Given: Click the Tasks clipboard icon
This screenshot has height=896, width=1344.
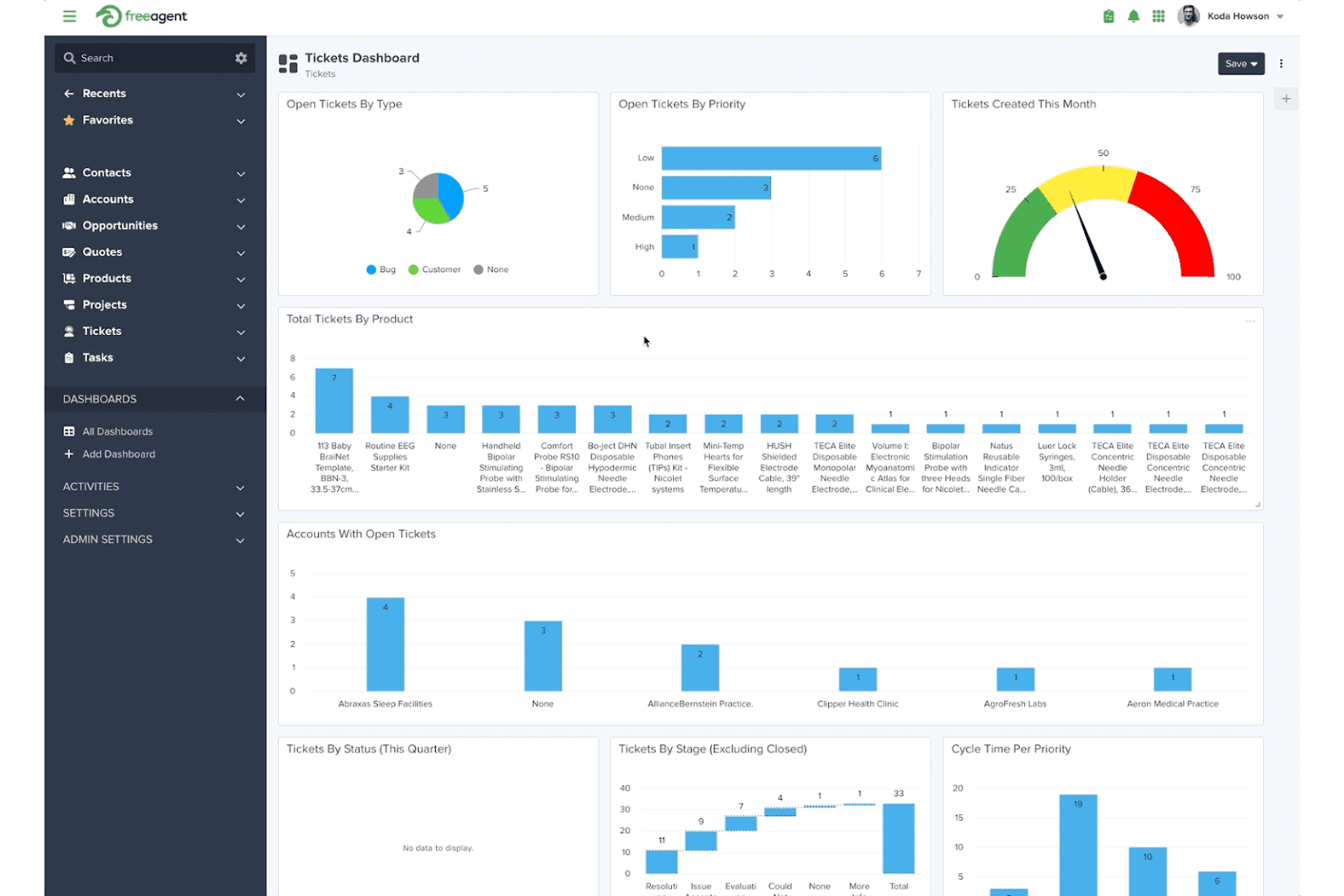Looking at the screenshot, I should (x=69, y=358).
